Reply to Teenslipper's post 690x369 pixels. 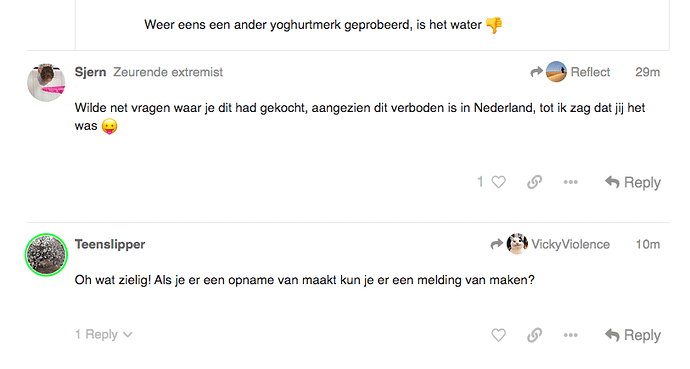pyautogui.click(x=633, y=335)
